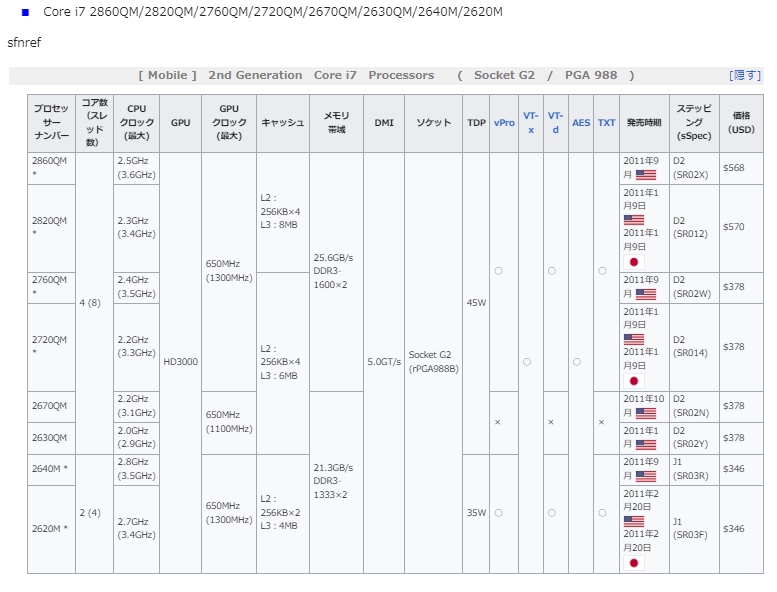The width and height of the screenshot is (777, 592).
Task: Click US flag in 2860QM release row
Action: point(646,175)
